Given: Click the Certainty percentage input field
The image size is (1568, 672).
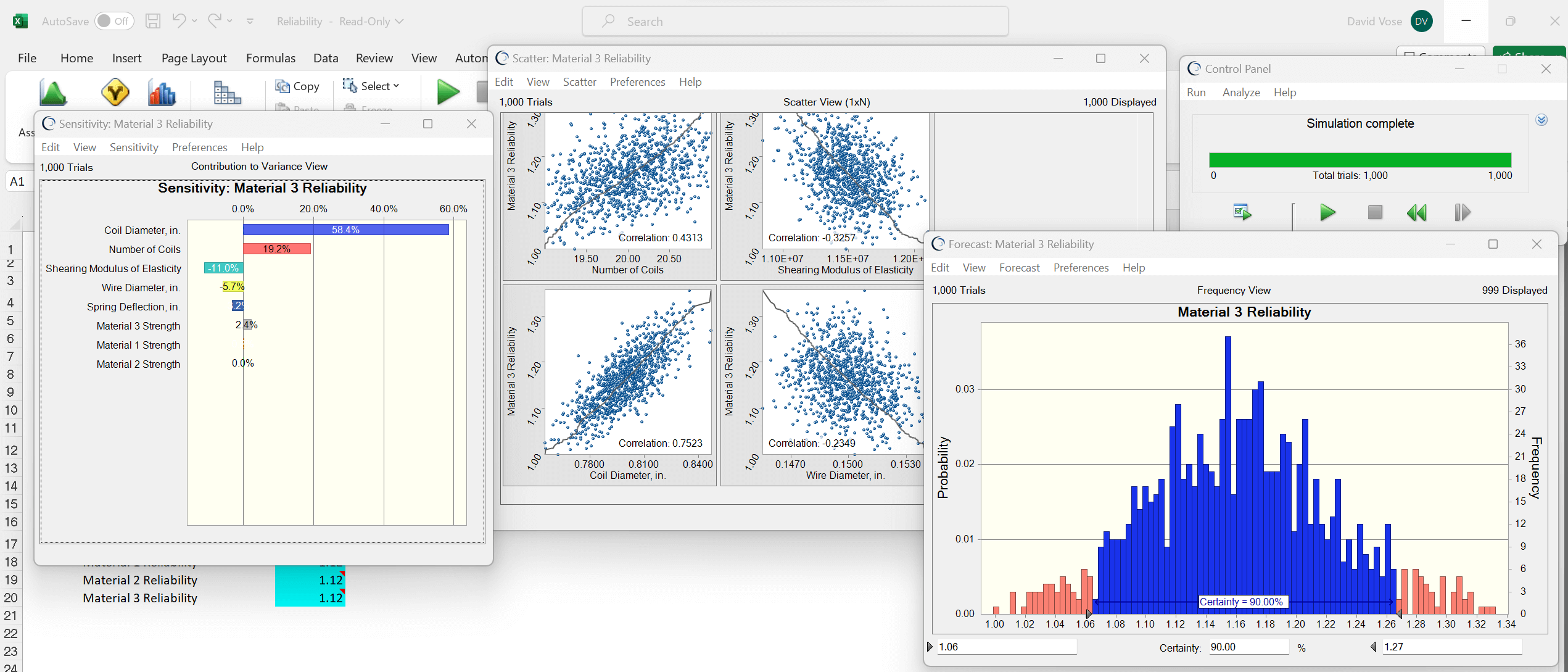Looking at the screenshot, I should click(x=1247, y=647).
